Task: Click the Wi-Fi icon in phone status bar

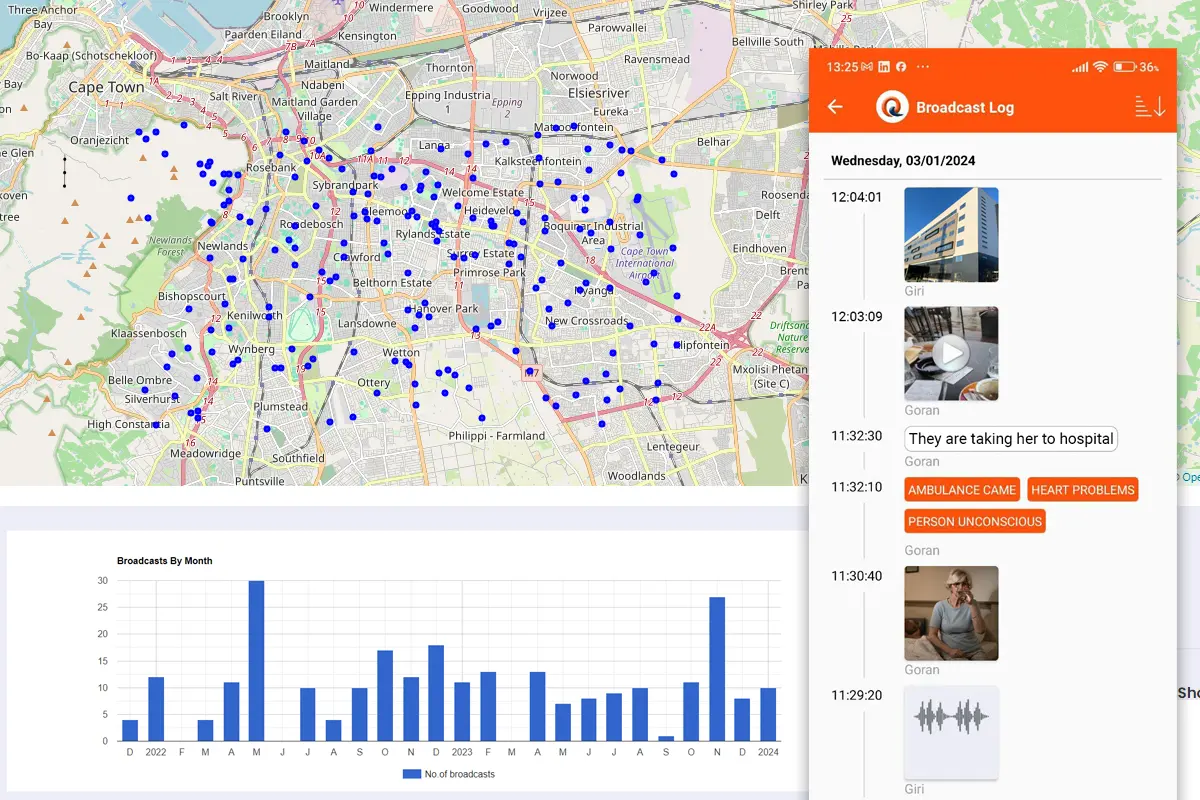Action: [x=1100, y=67]
